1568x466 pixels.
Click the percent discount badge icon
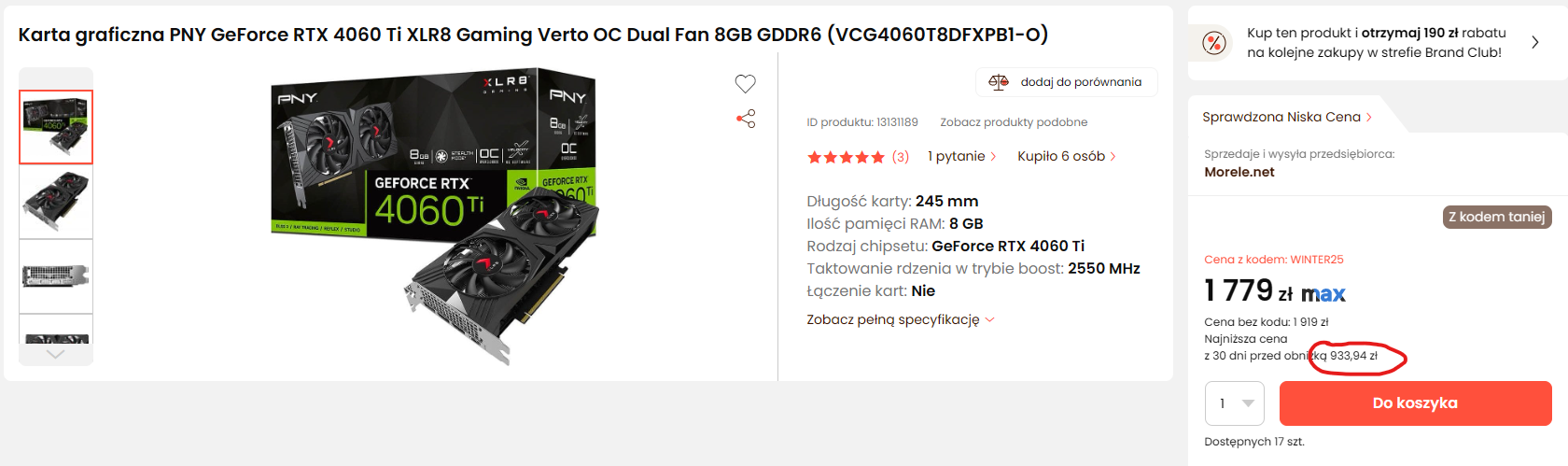pyautogui.click(x=1214, y=42)
